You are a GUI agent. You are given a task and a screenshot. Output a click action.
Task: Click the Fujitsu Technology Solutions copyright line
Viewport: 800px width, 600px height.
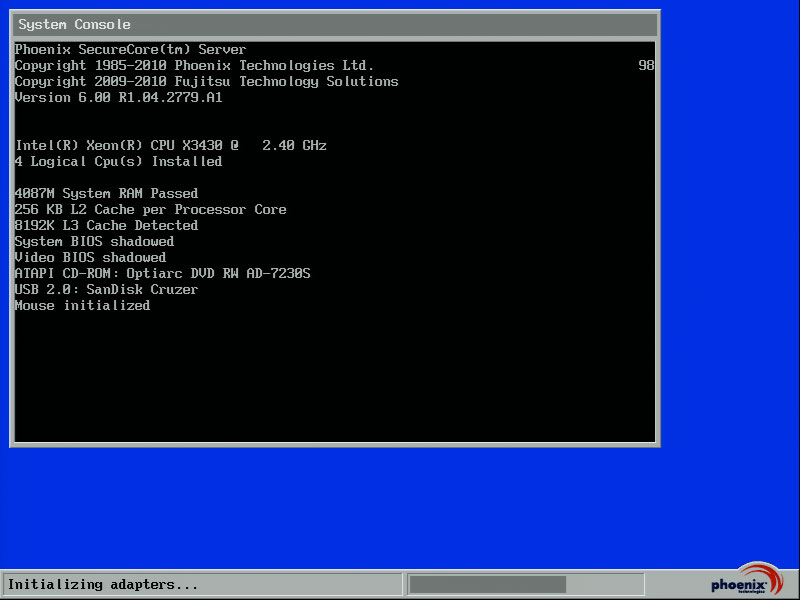(206, 82)
